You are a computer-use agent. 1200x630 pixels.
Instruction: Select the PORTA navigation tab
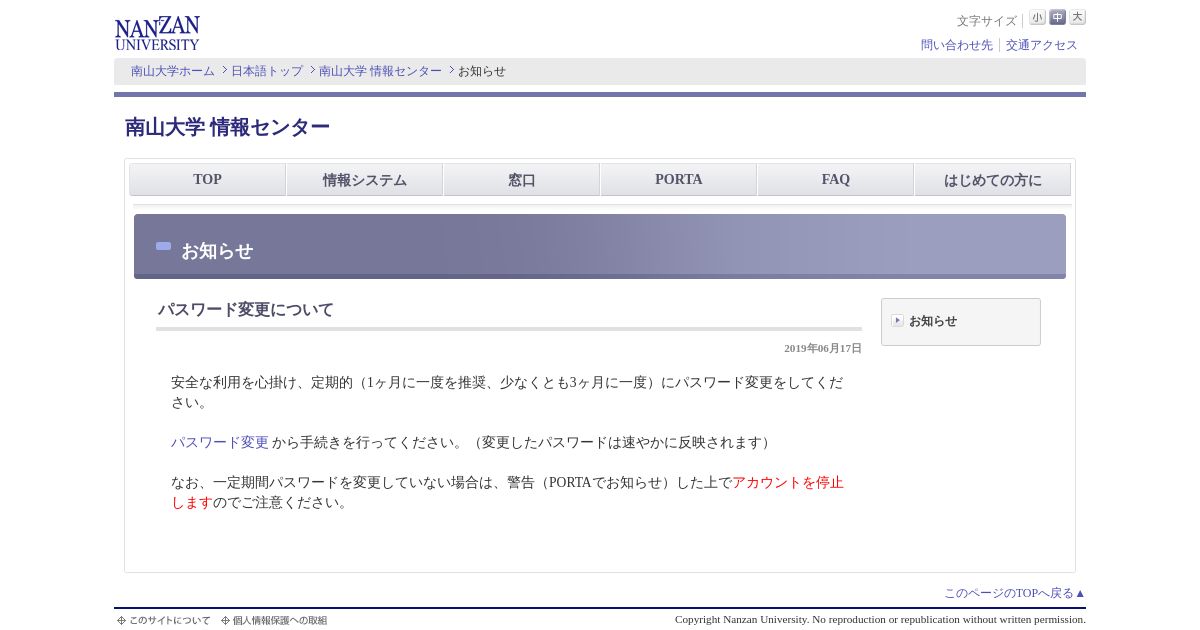click(x=678, y=180)
